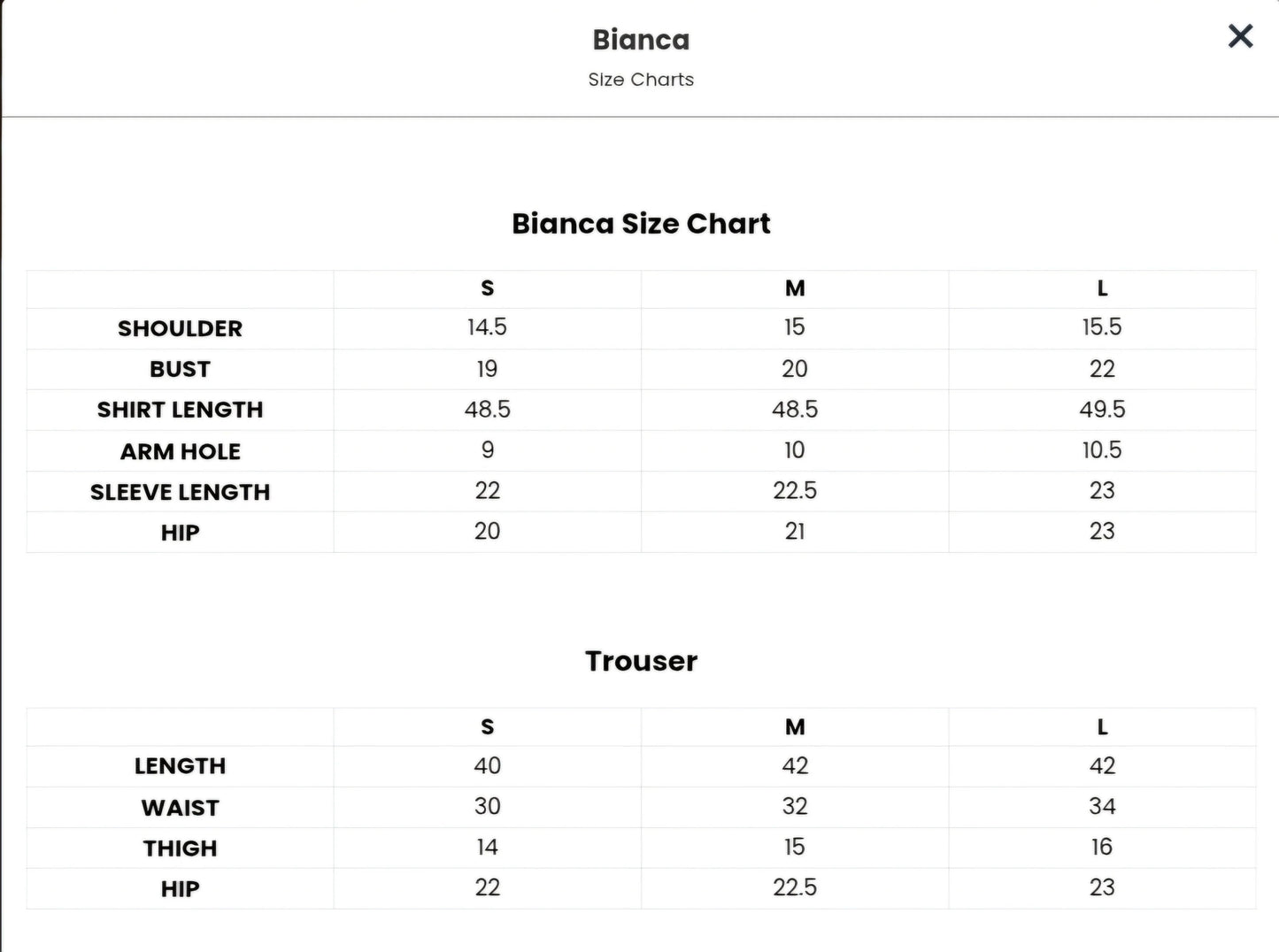Screen dimensions: 1279x952
Task: Click the WAIST row label in Trouser table
Action: pyautogui.click(x=180, y=808)
